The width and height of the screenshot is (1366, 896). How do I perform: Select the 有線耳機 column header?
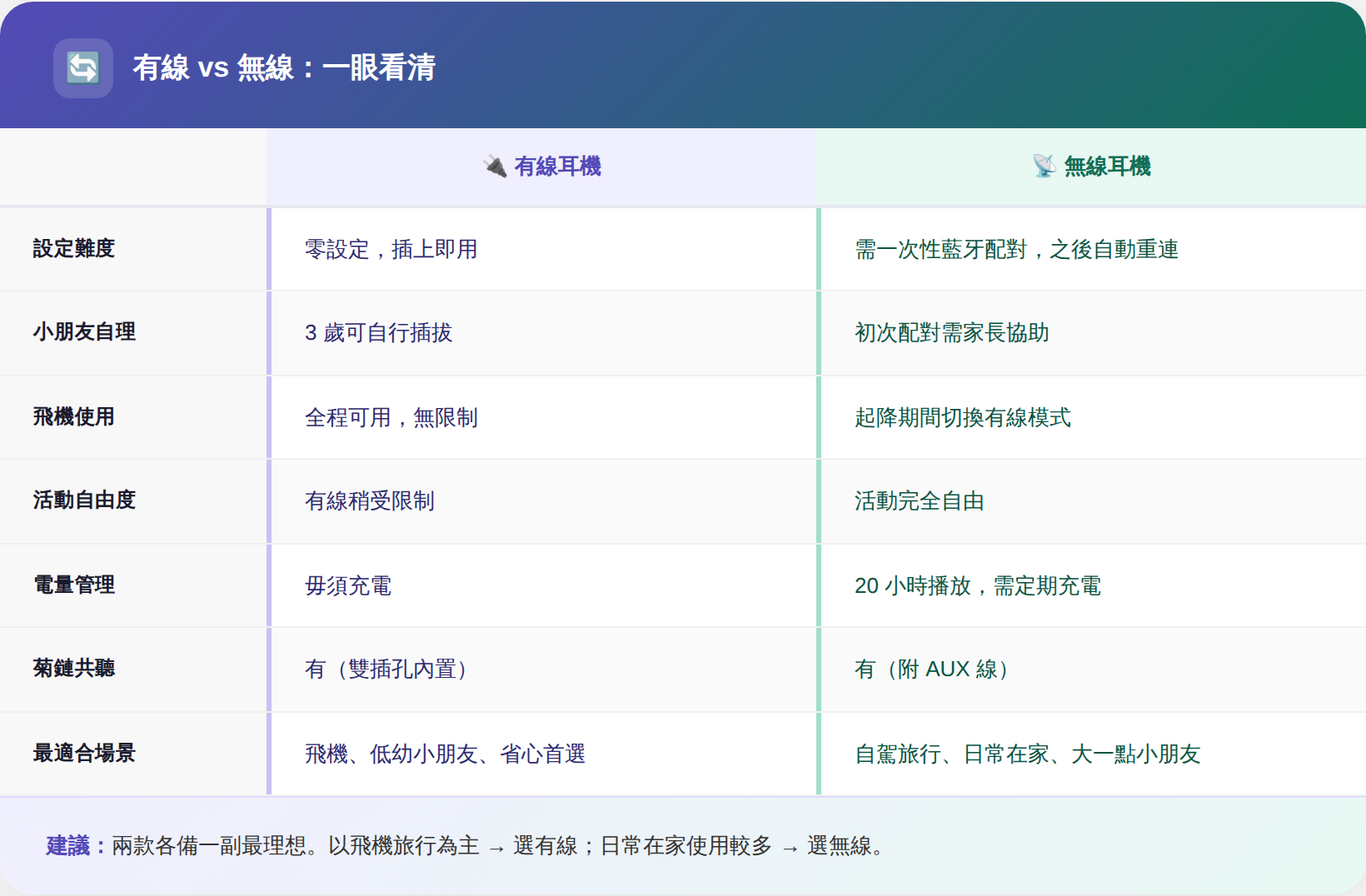(x=541, y=167)
